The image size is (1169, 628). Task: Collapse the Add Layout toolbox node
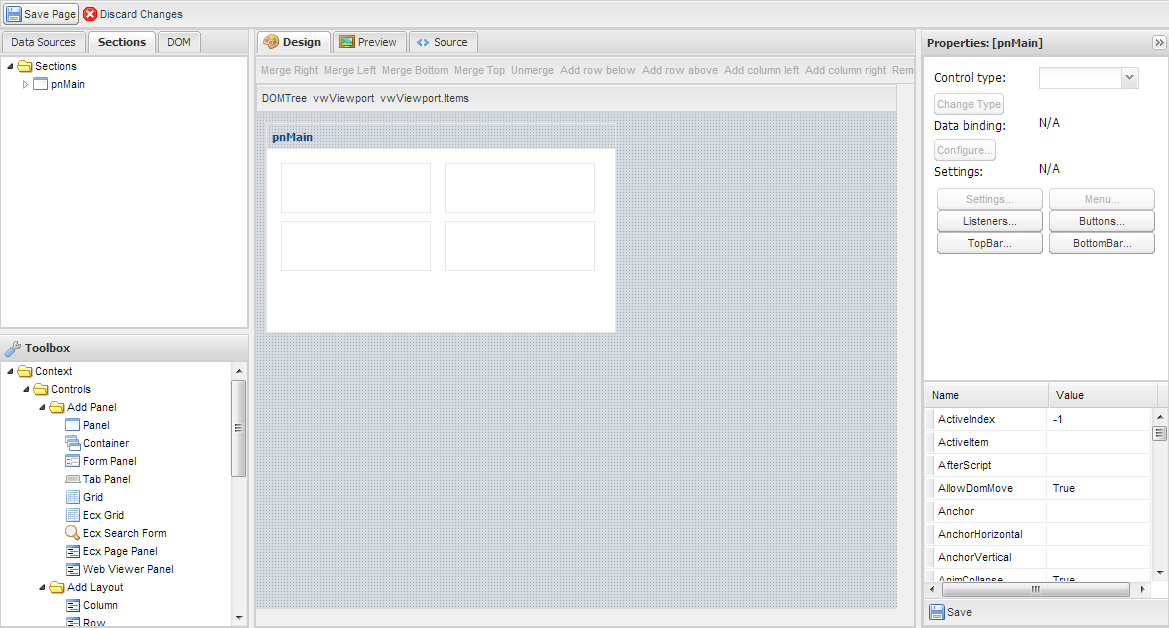coord(42,587)
